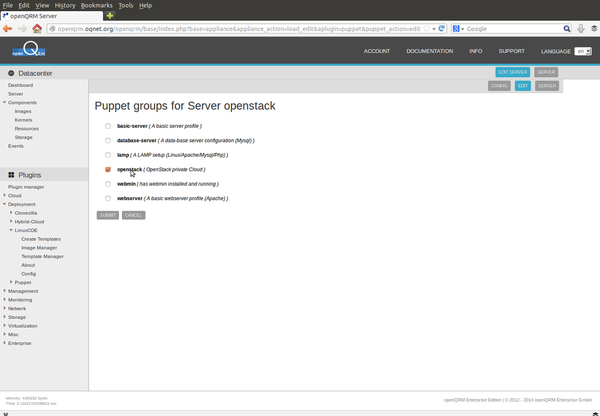Click the Cancel button
The image size is (600, 416).
[x=134, y=215]
